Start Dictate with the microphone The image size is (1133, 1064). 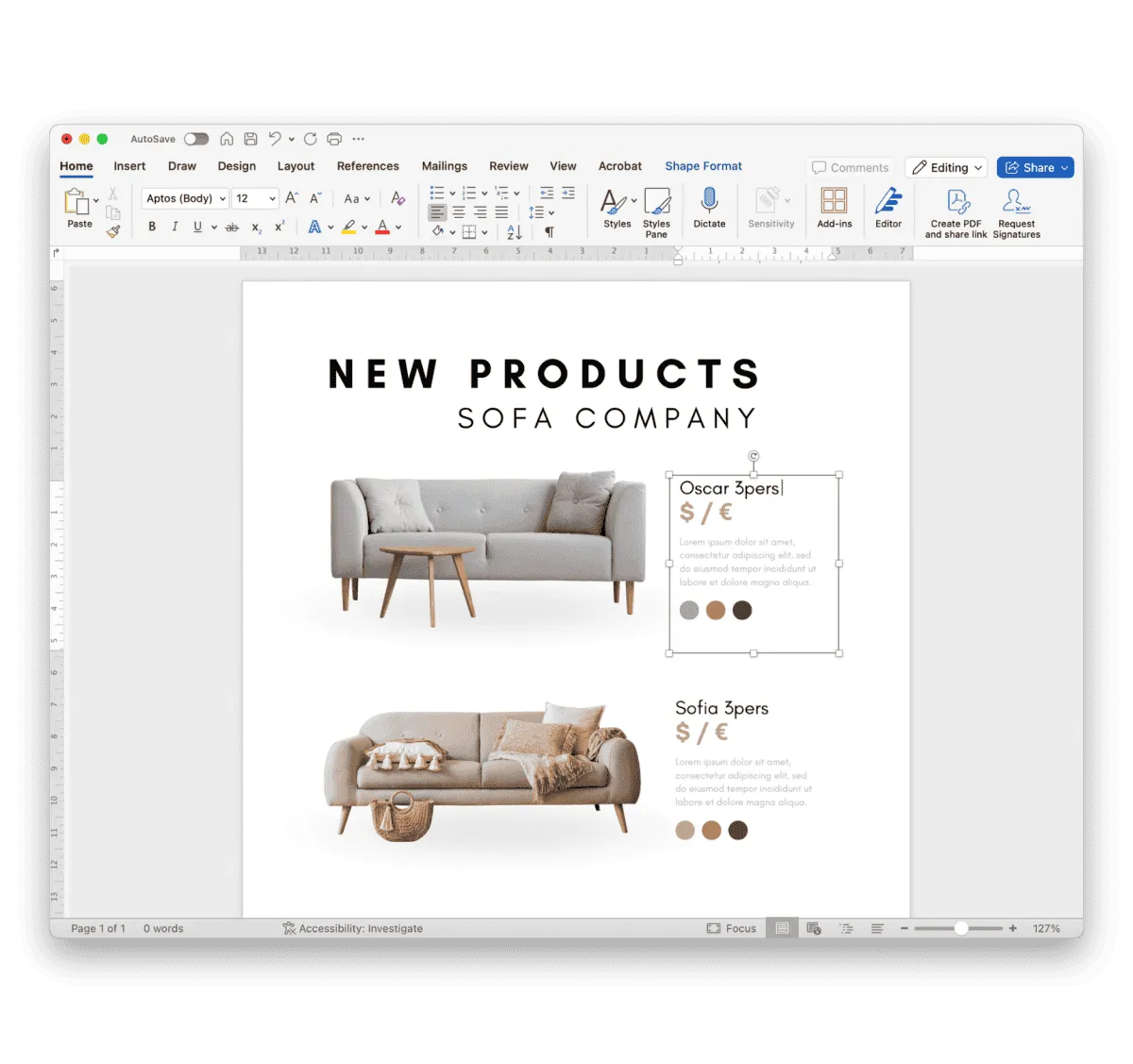(709, 208)
